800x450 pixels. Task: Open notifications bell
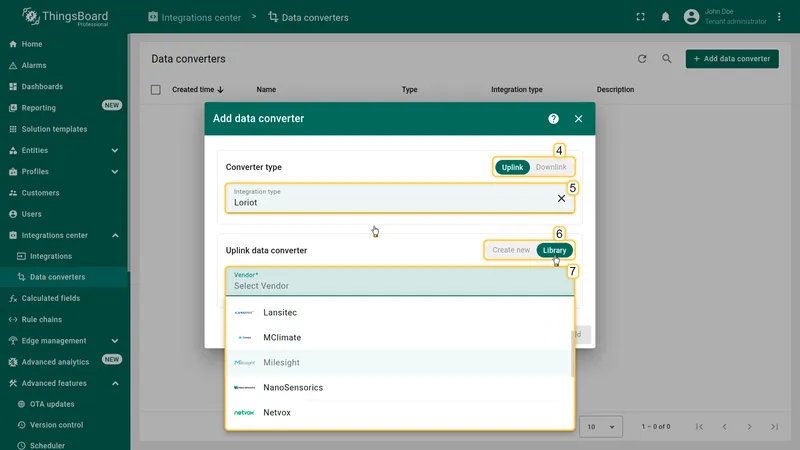[x=665, y=17]
